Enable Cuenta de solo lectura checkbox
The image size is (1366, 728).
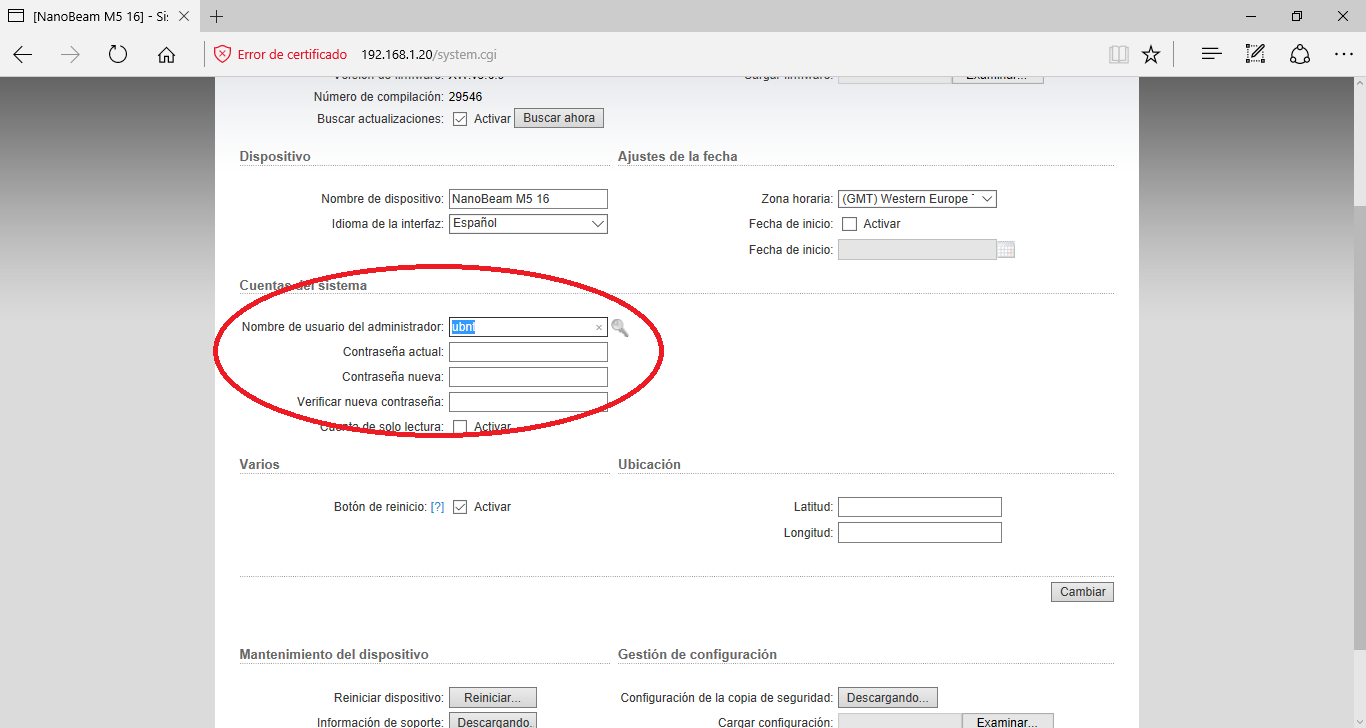[460, 427]
